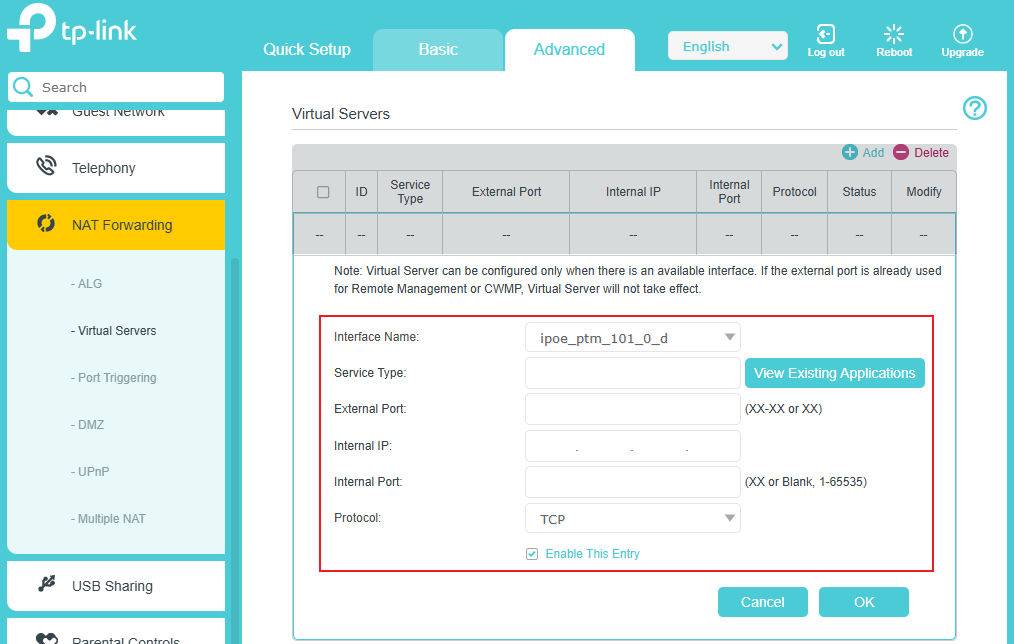Disable the Enable This Entry checkbox

pos(532,553)
